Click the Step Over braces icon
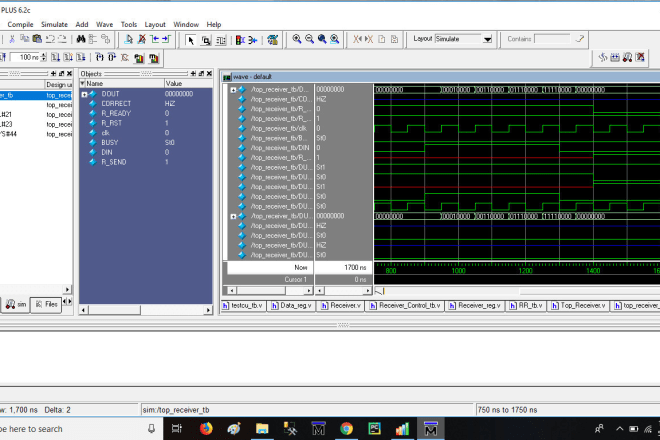The image size is (660, 440). 112,57
